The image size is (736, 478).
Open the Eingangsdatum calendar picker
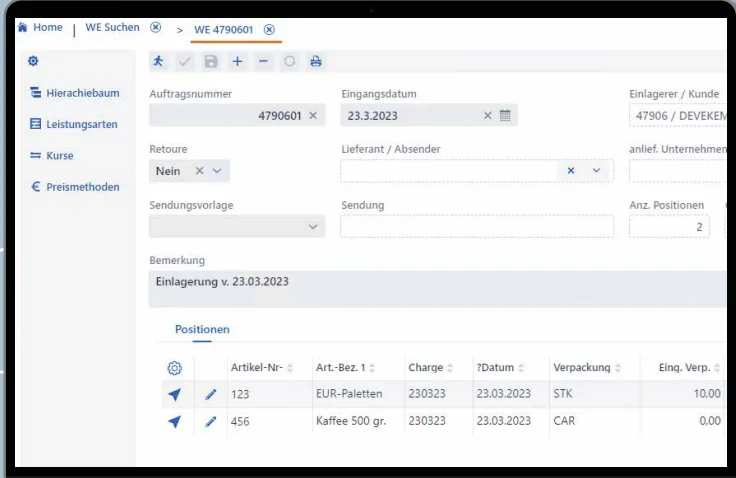pos(505,116)
